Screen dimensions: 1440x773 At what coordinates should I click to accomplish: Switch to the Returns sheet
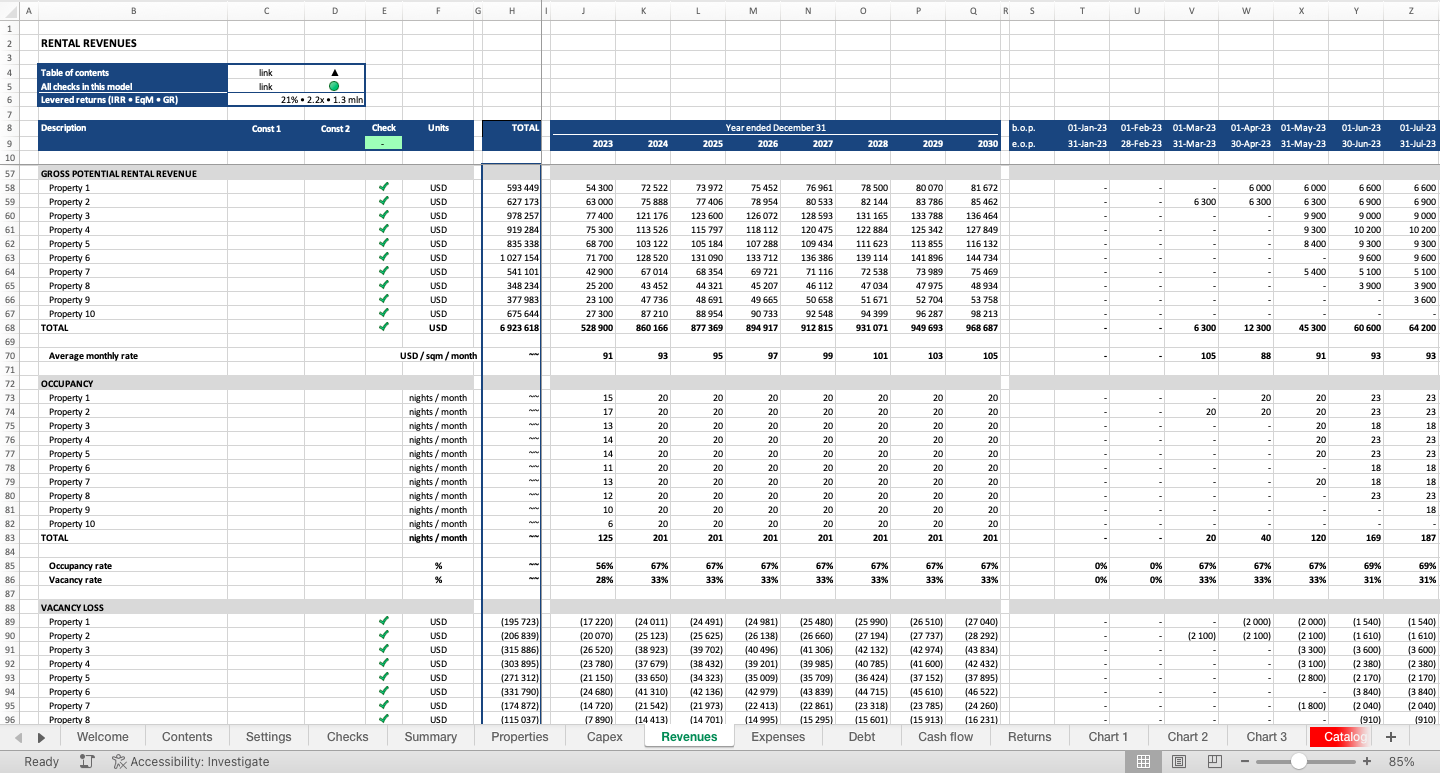tap(1030, 737)
